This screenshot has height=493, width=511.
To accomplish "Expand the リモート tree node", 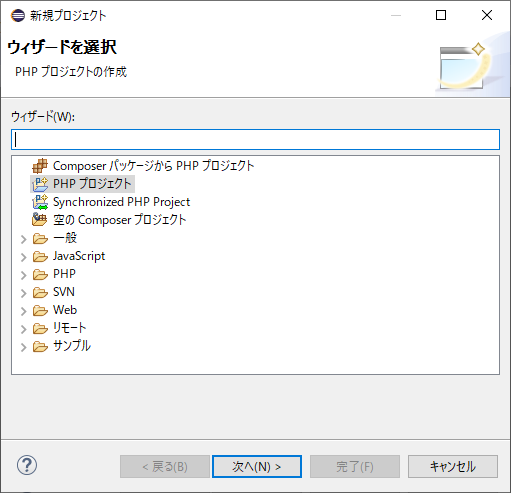I will point(23,329).
